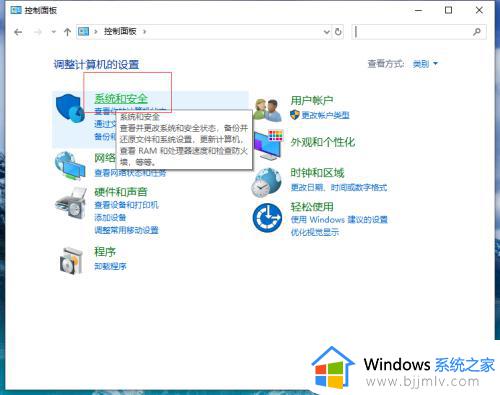The image size is (500, 395).
Task: Close the Control Panel window
Action: [x=479, y=10]
